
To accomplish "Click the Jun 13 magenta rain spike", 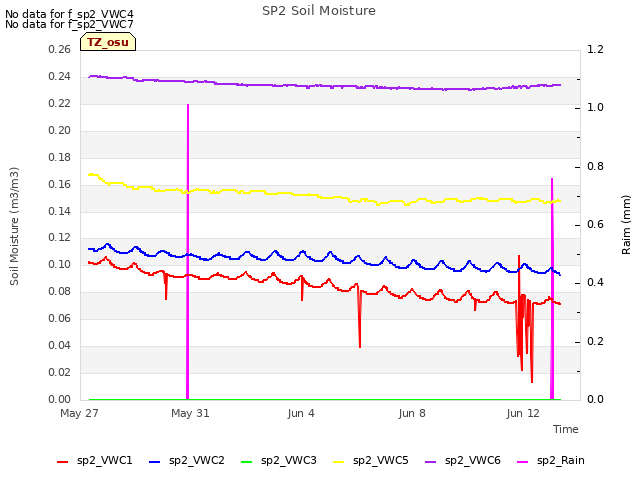I will pos(552,289).
